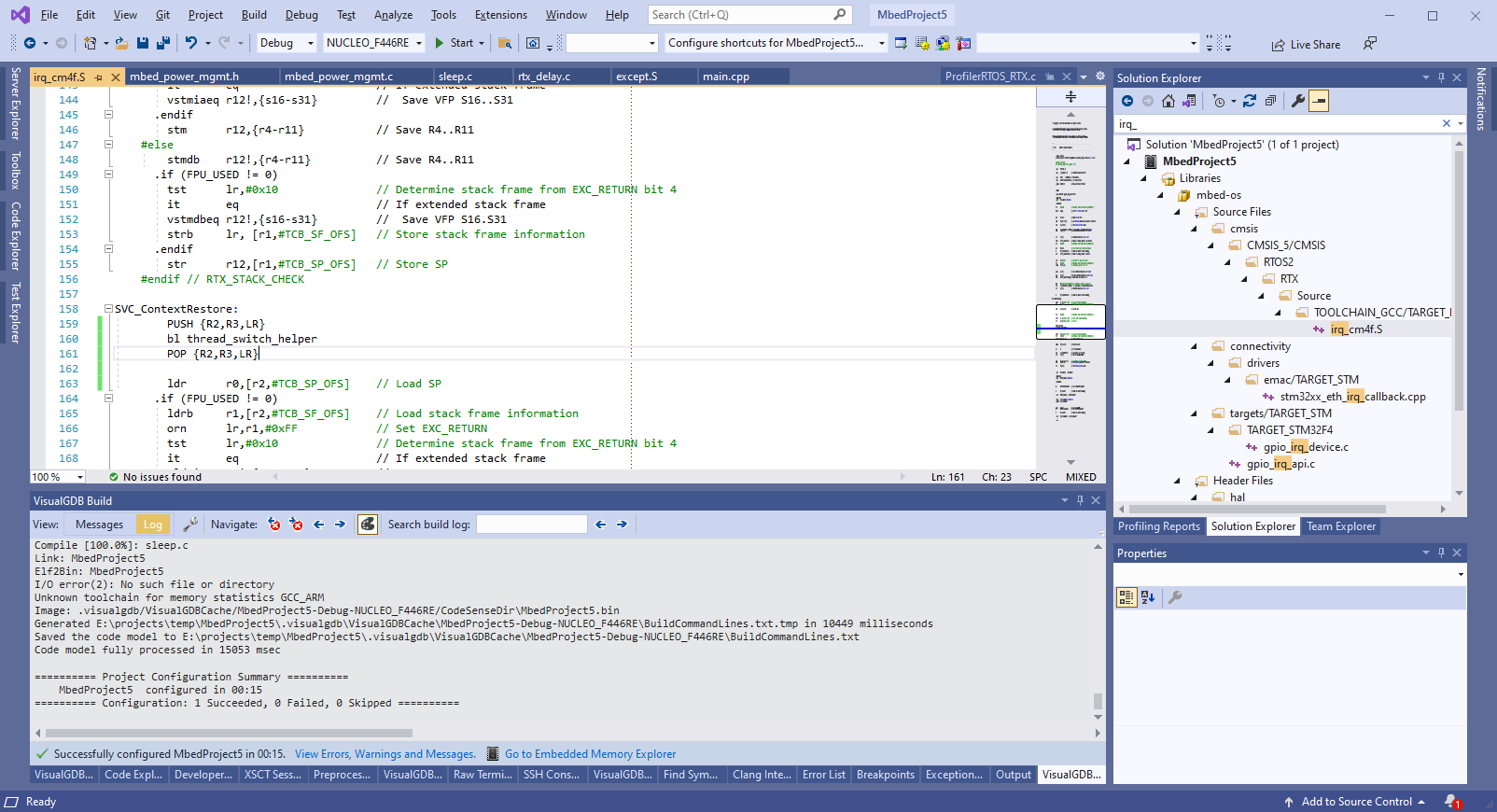Viewport: 1497px width, 812px height.
Task: Click the Categorized view icon in Properties
Action: [x=1126, y=597]
